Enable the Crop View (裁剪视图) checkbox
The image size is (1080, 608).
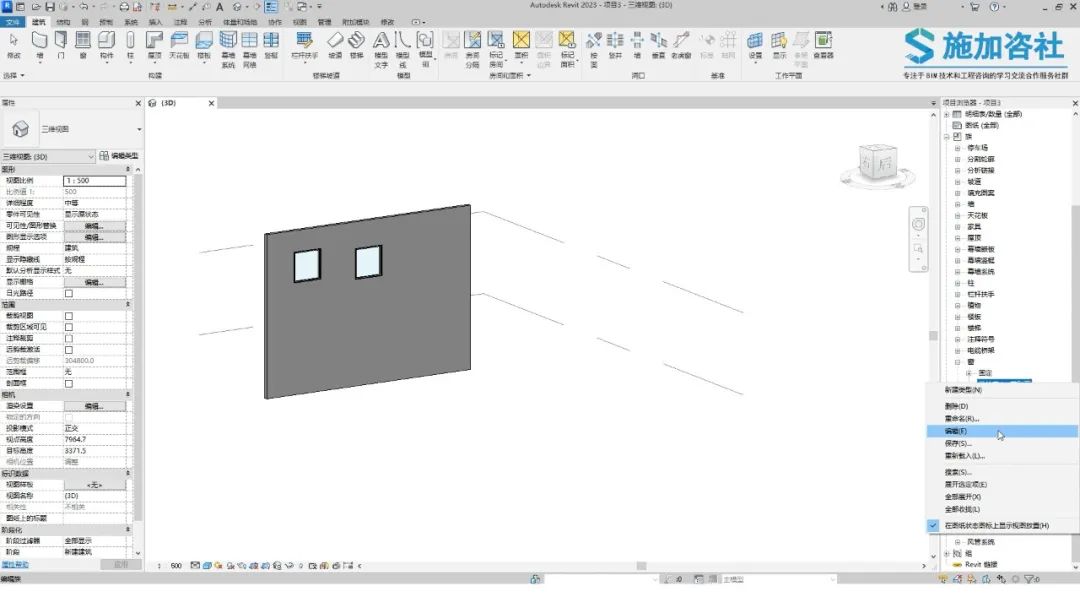click(69, 315)
